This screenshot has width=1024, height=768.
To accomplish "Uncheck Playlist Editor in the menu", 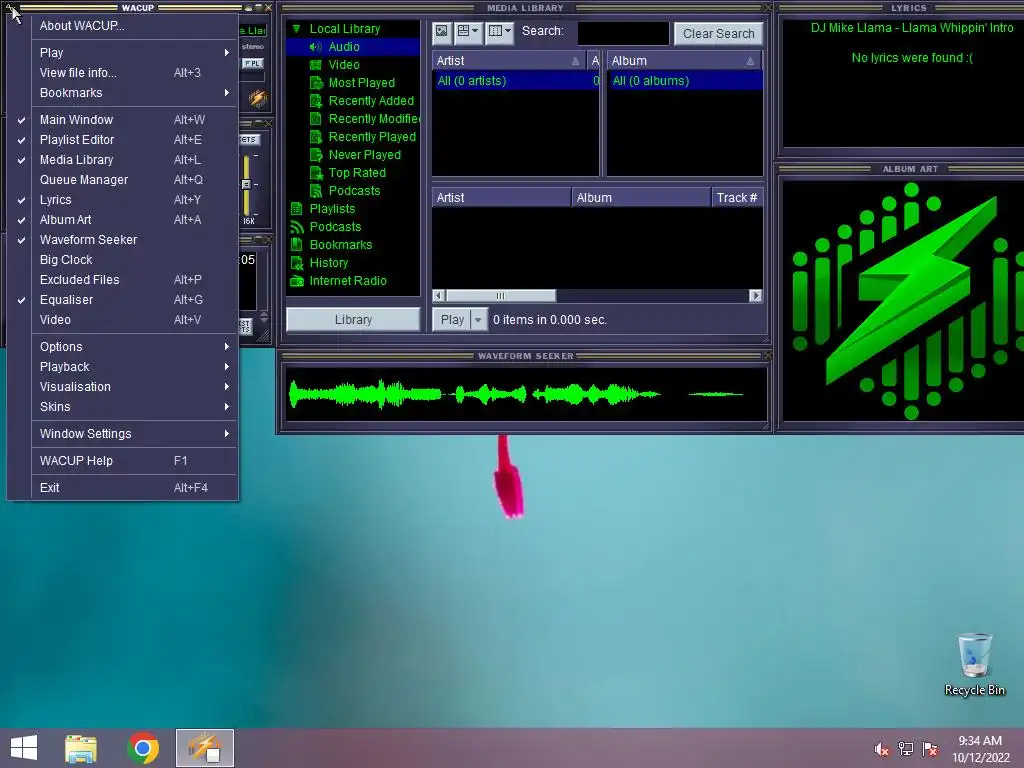I will (x=122, y=140).
